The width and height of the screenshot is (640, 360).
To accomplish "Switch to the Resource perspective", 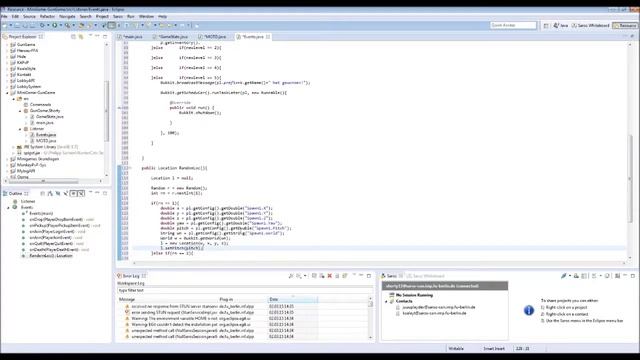I will [624, 25].
